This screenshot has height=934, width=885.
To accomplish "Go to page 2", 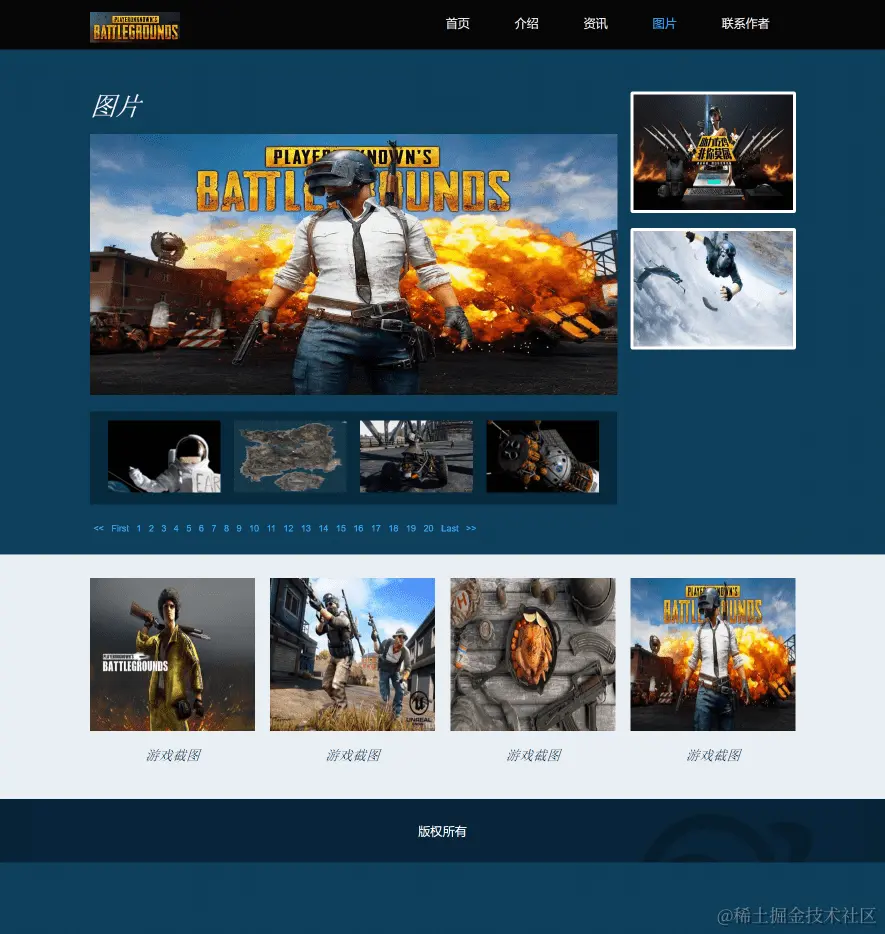I will [x=151, y=528].
